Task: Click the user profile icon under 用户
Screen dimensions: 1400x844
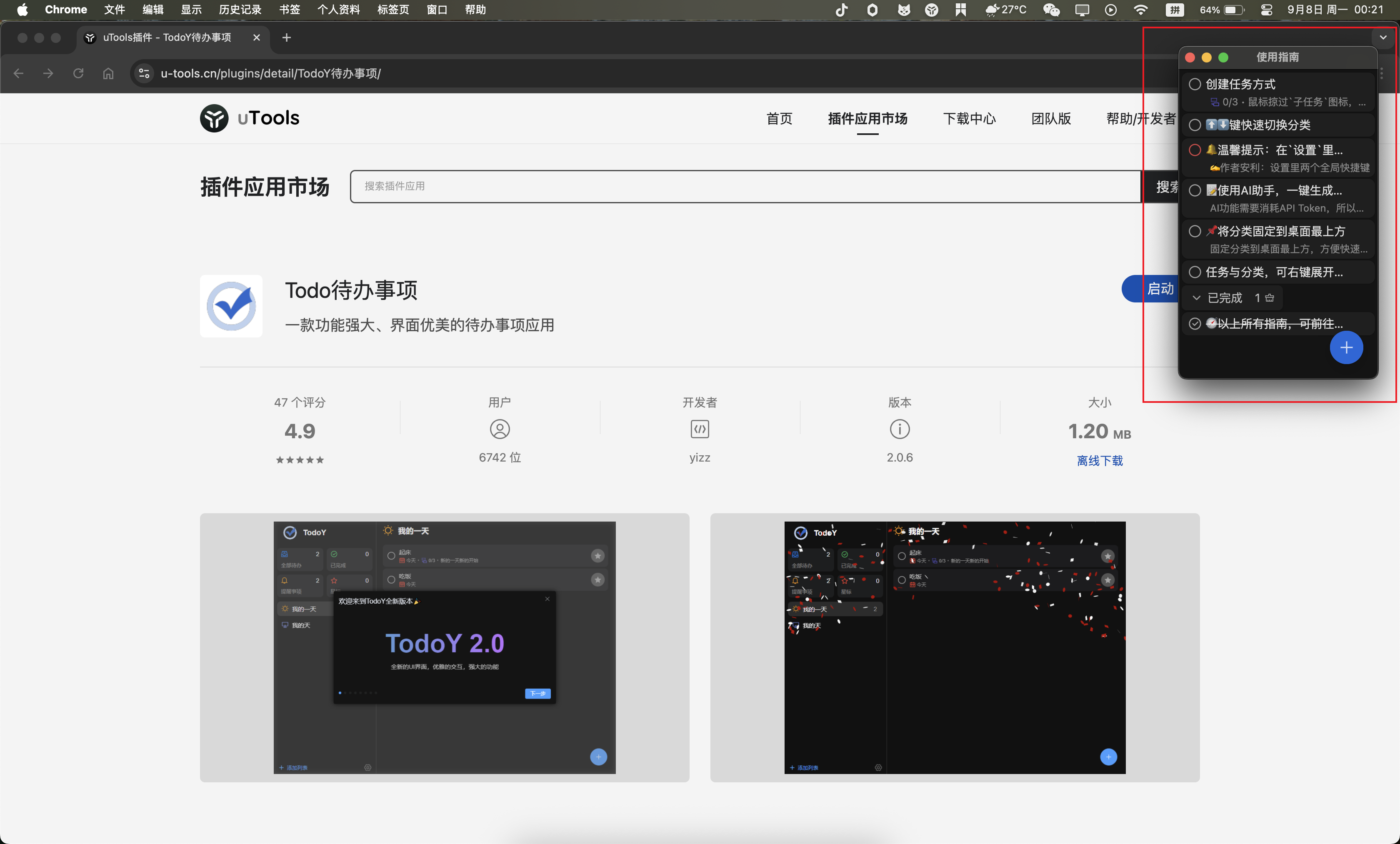Action: point(500,429)
